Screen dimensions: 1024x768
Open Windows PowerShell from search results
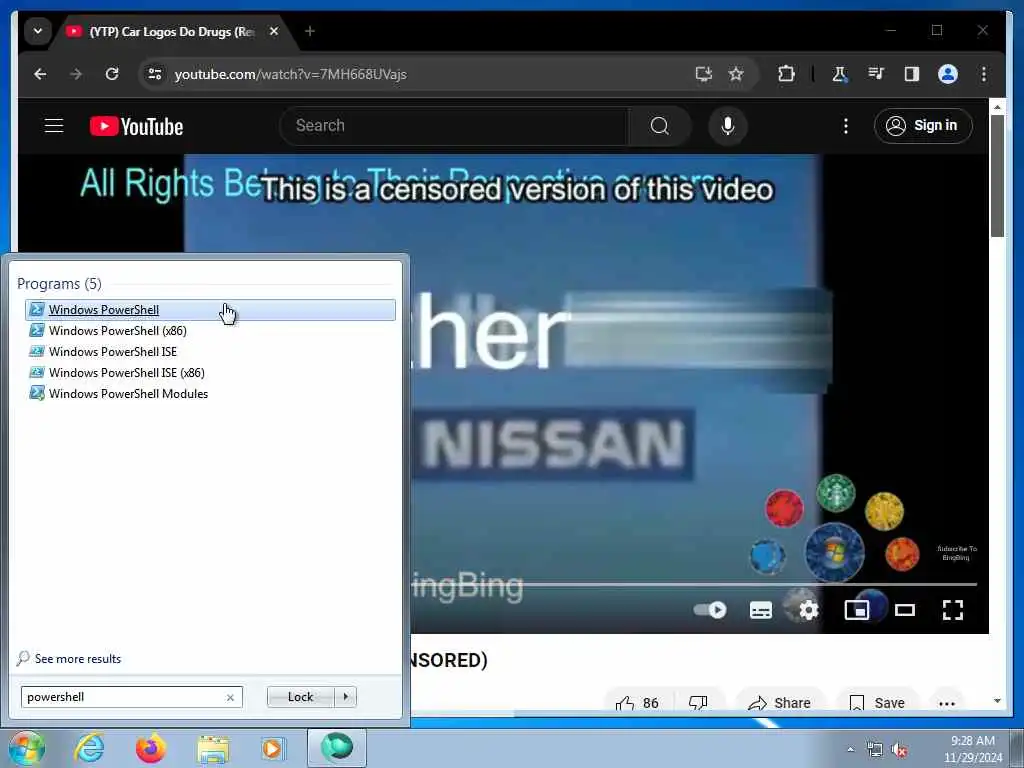(x=210, y=310)
